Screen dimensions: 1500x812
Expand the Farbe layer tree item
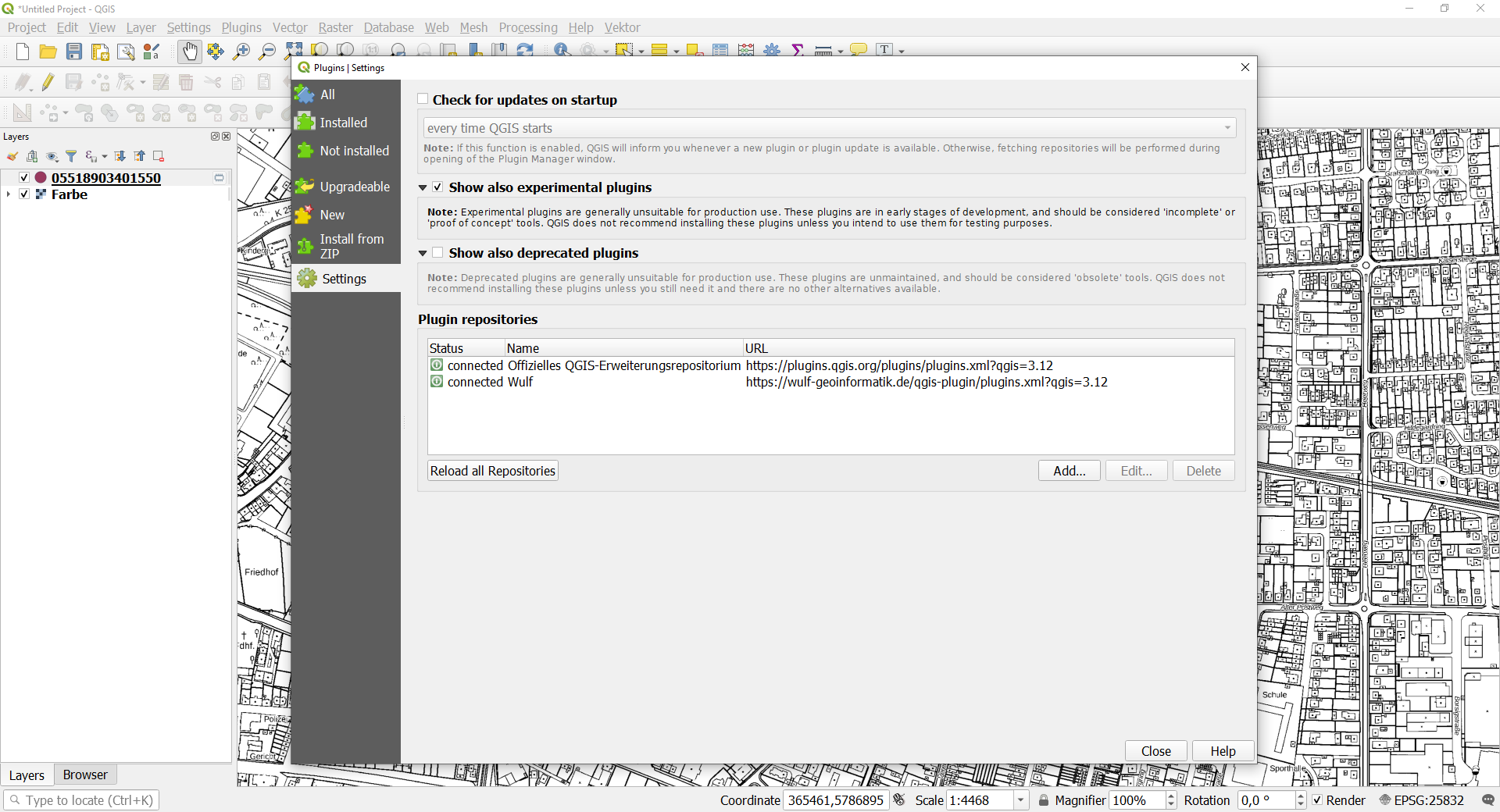coord(8,194)
